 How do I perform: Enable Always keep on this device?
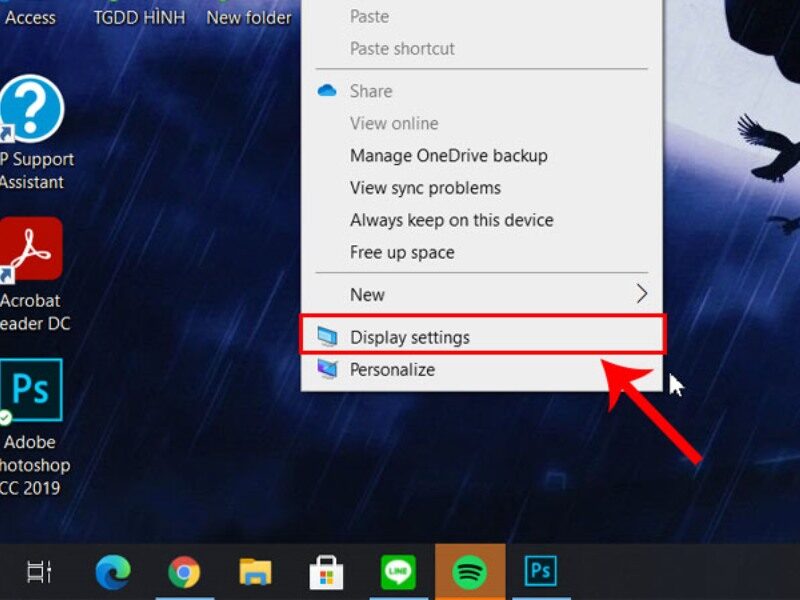pyautogui.click(x=452, y=220)
